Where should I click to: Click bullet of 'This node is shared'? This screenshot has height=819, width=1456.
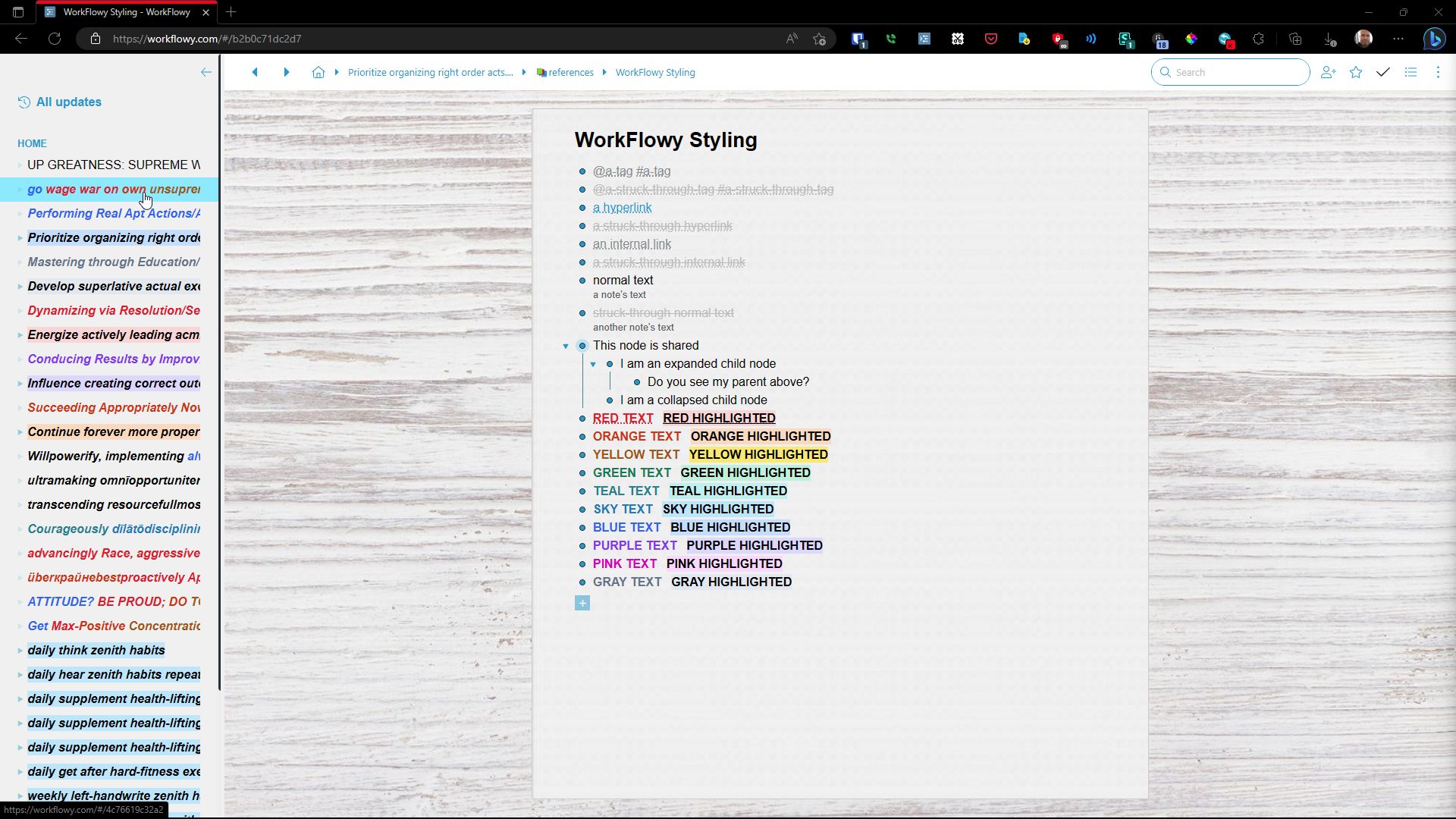[x=582, y=346]
